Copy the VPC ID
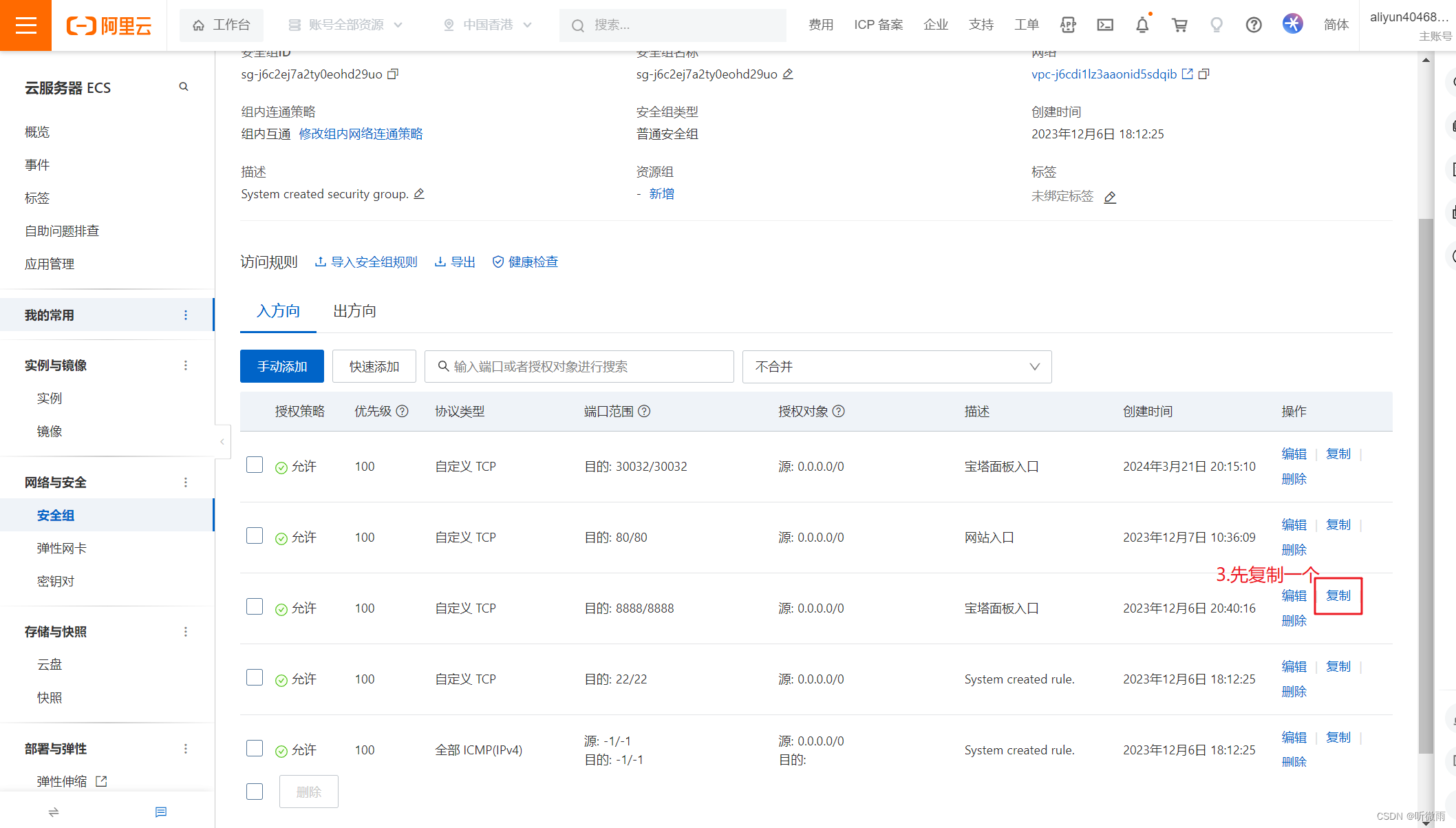The image size is (1456, 828). point(1203,74)
